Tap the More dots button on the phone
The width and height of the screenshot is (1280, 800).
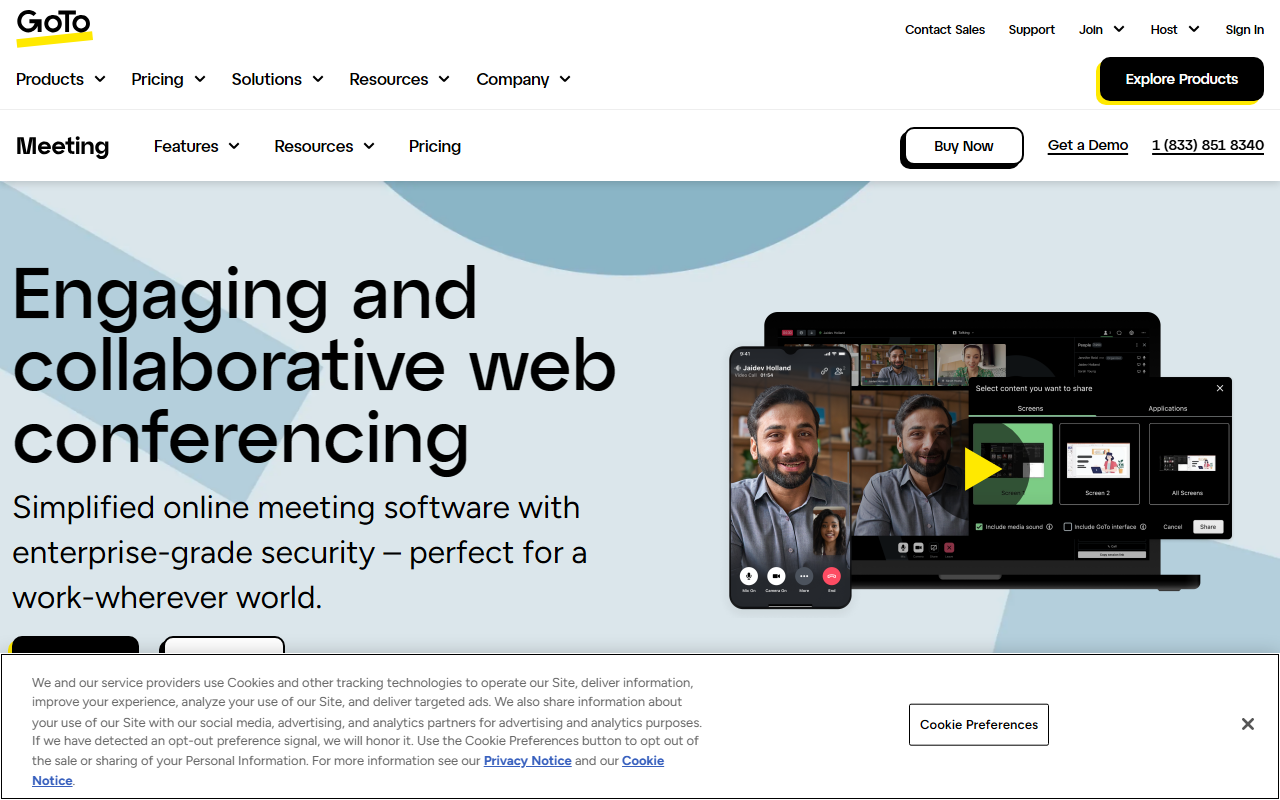point(804,576)
